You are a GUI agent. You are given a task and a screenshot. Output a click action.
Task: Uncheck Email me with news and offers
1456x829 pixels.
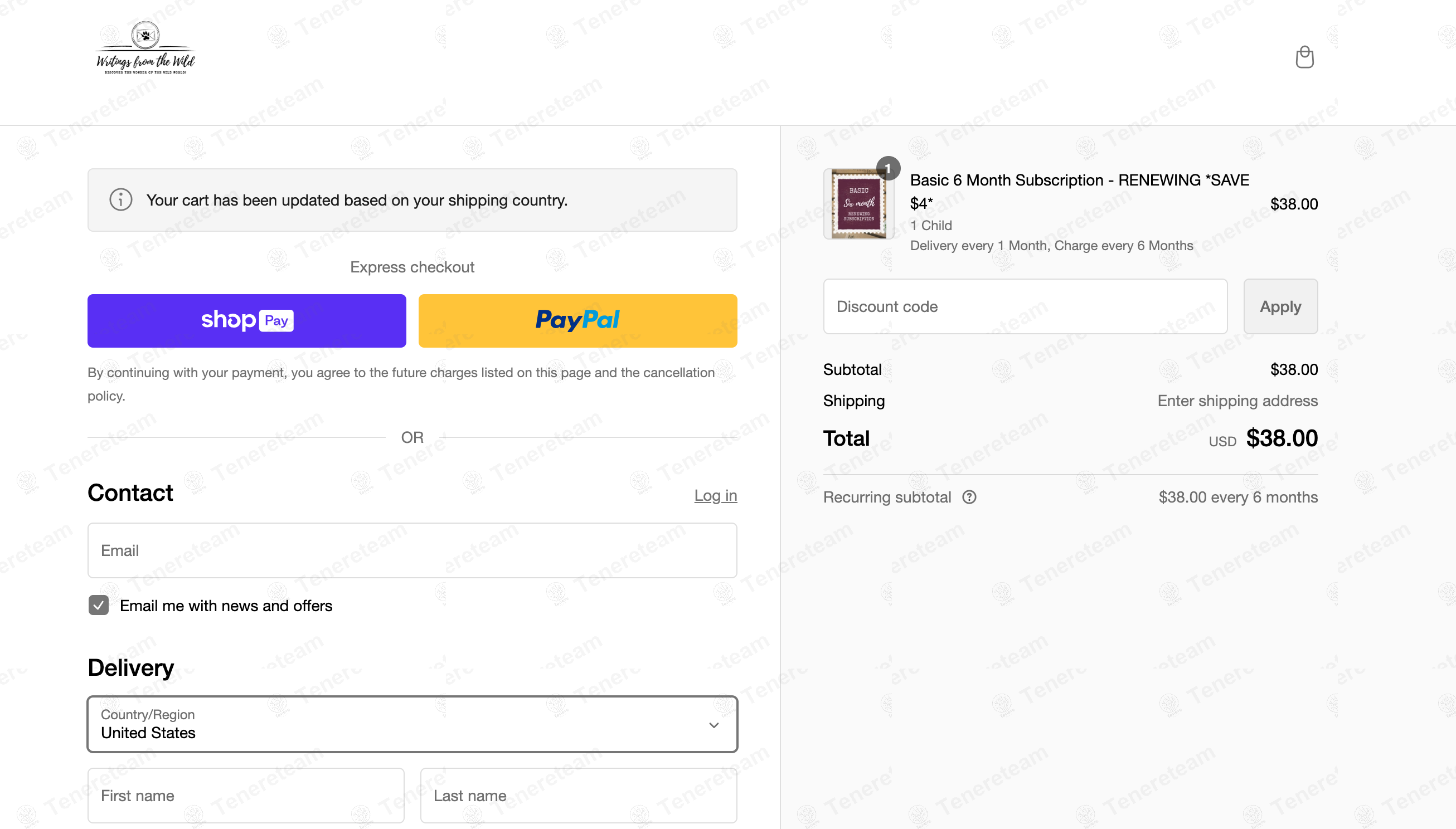(99, 605)
